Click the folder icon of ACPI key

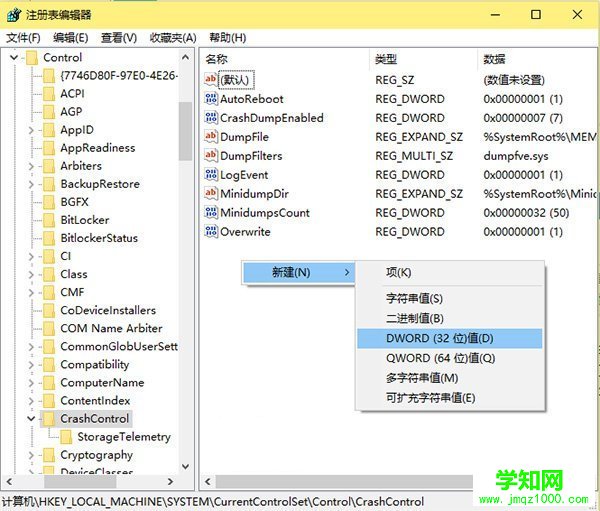[49, 94]
